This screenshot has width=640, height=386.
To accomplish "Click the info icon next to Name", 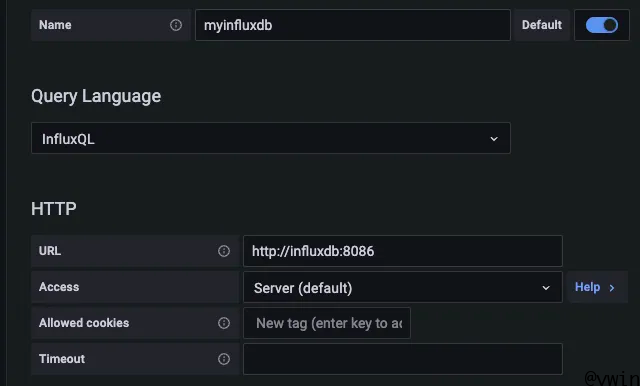I will [176, 25].
